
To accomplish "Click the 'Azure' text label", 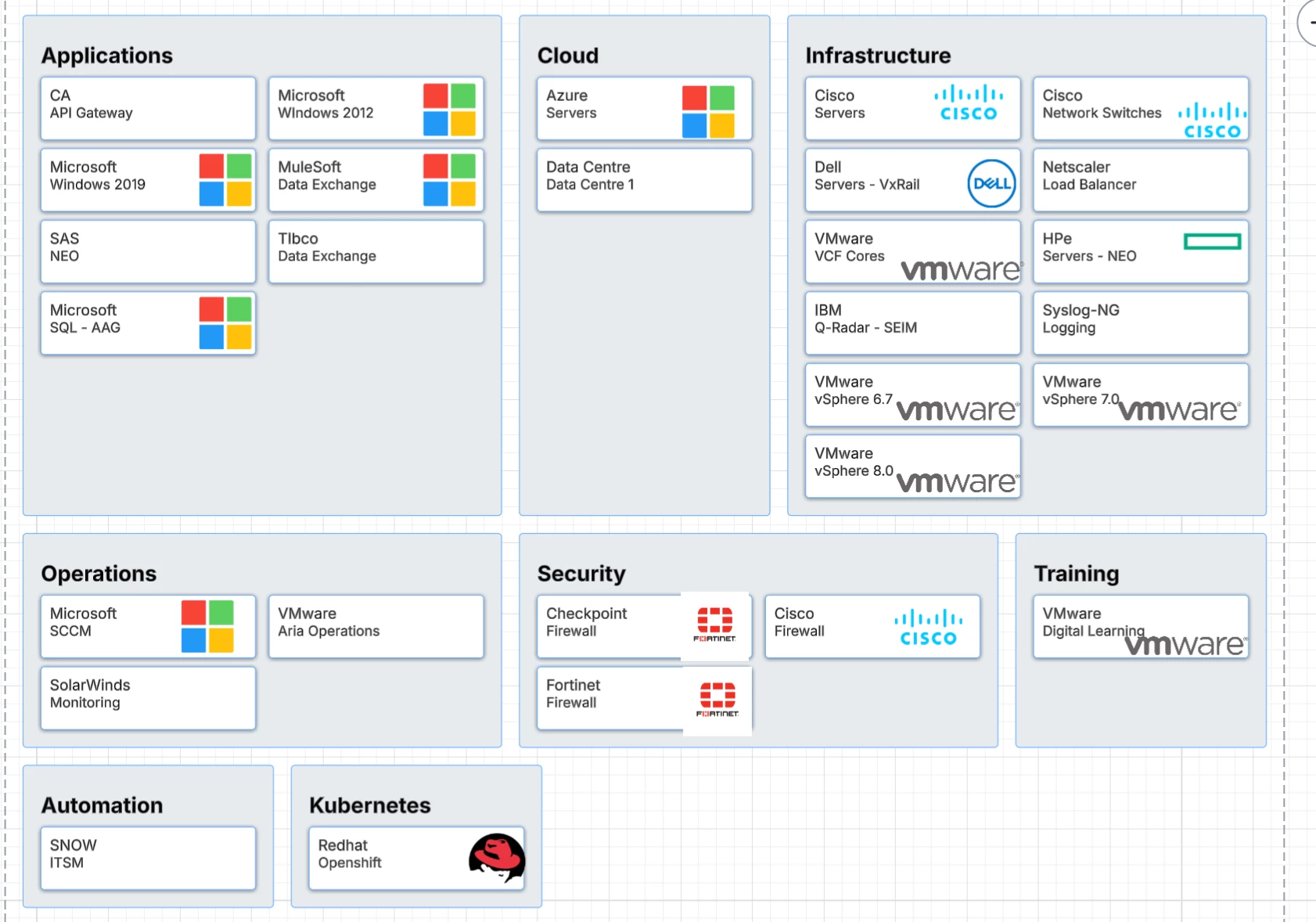I will coord(566,95).
